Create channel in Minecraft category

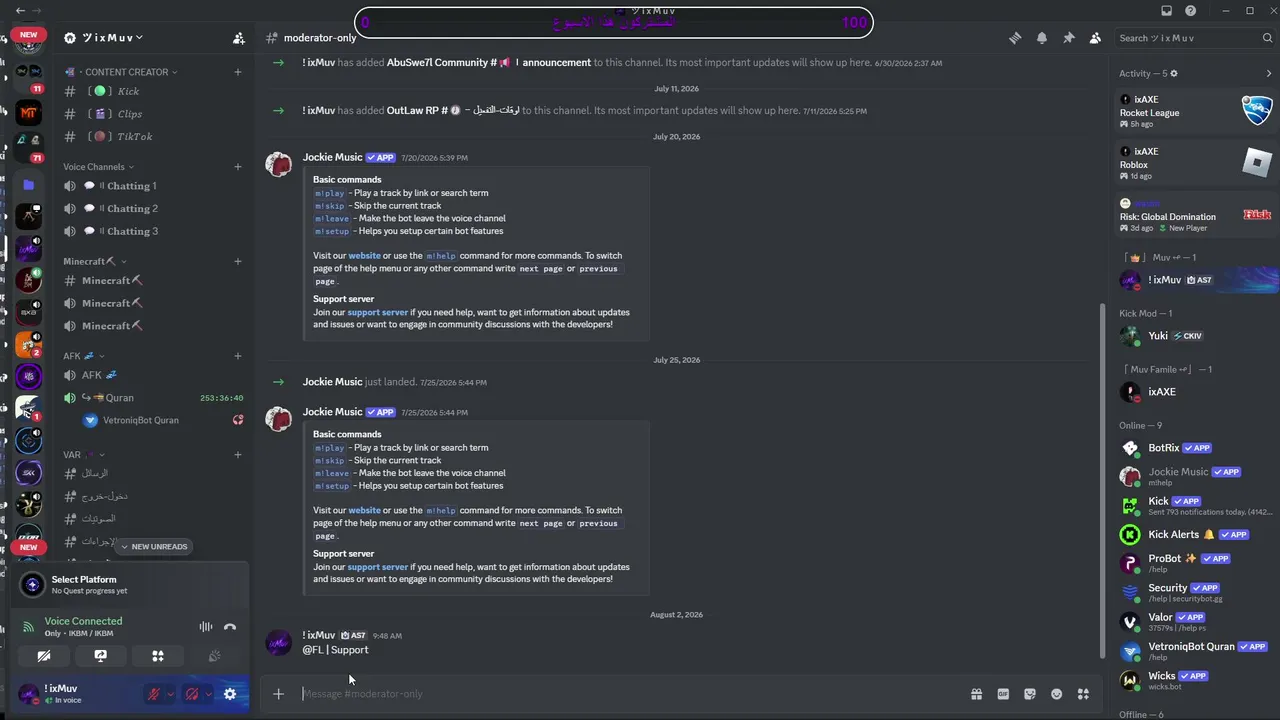(x=238, y=262)
